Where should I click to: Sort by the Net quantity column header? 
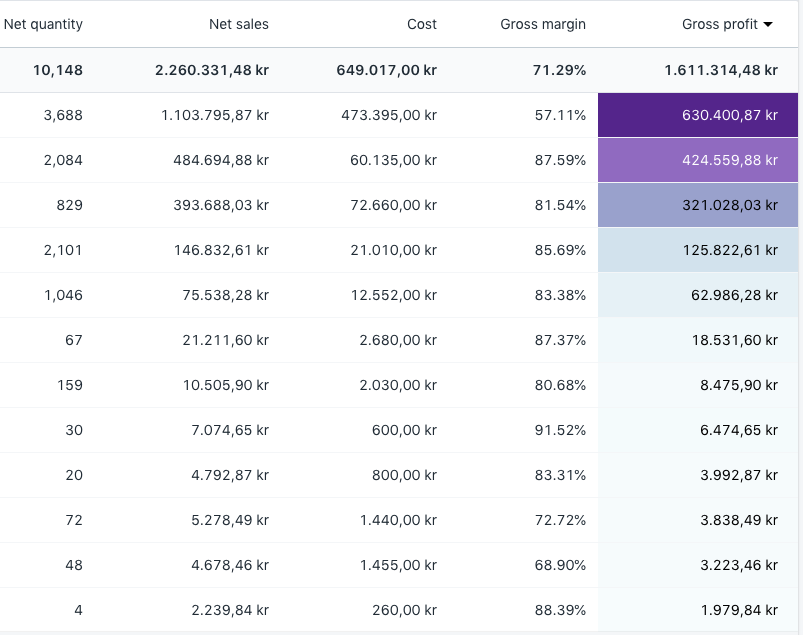44,24
